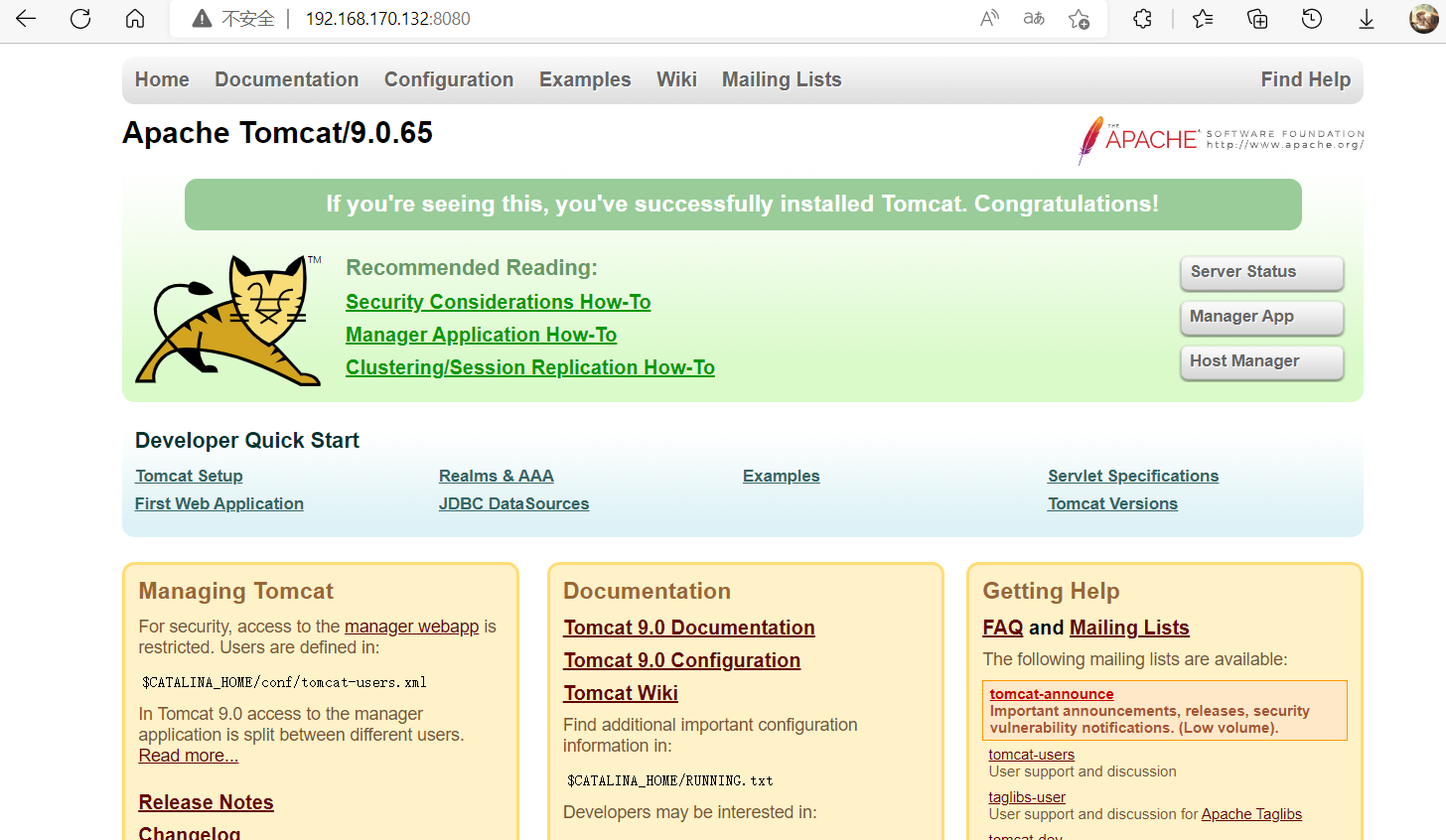Open the collections icon
The height and width of the screenshot is (840, 1446).
tap(1257, 18)
